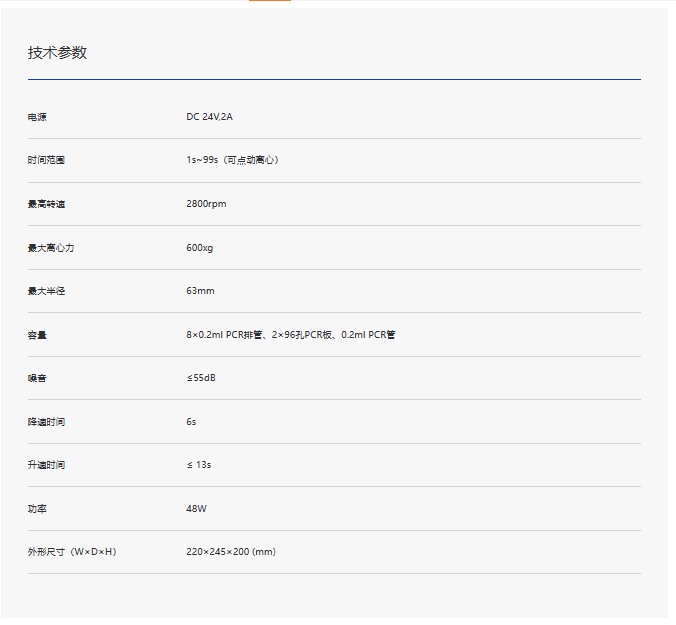Click the ≤55dB noise value
Viewport: 676px width, 625px height.
point(201,378)
